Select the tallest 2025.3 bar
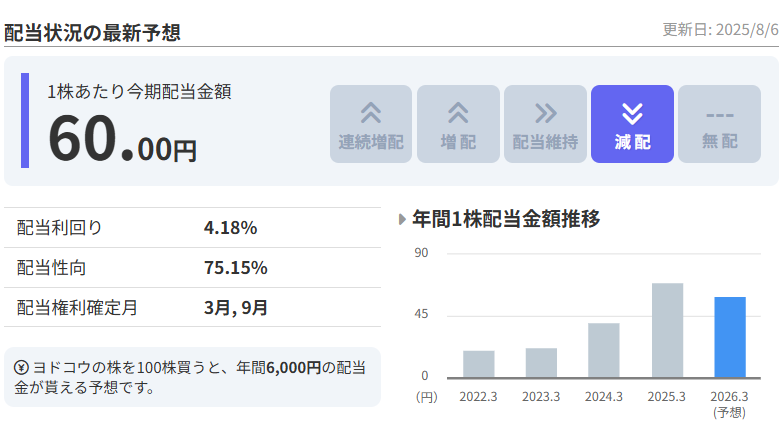783x432 pixels. [x=667, y=330]
